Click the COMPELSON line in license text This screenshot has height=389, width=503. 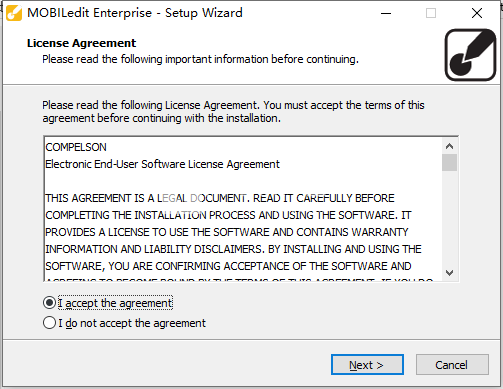tap(76, 147)
